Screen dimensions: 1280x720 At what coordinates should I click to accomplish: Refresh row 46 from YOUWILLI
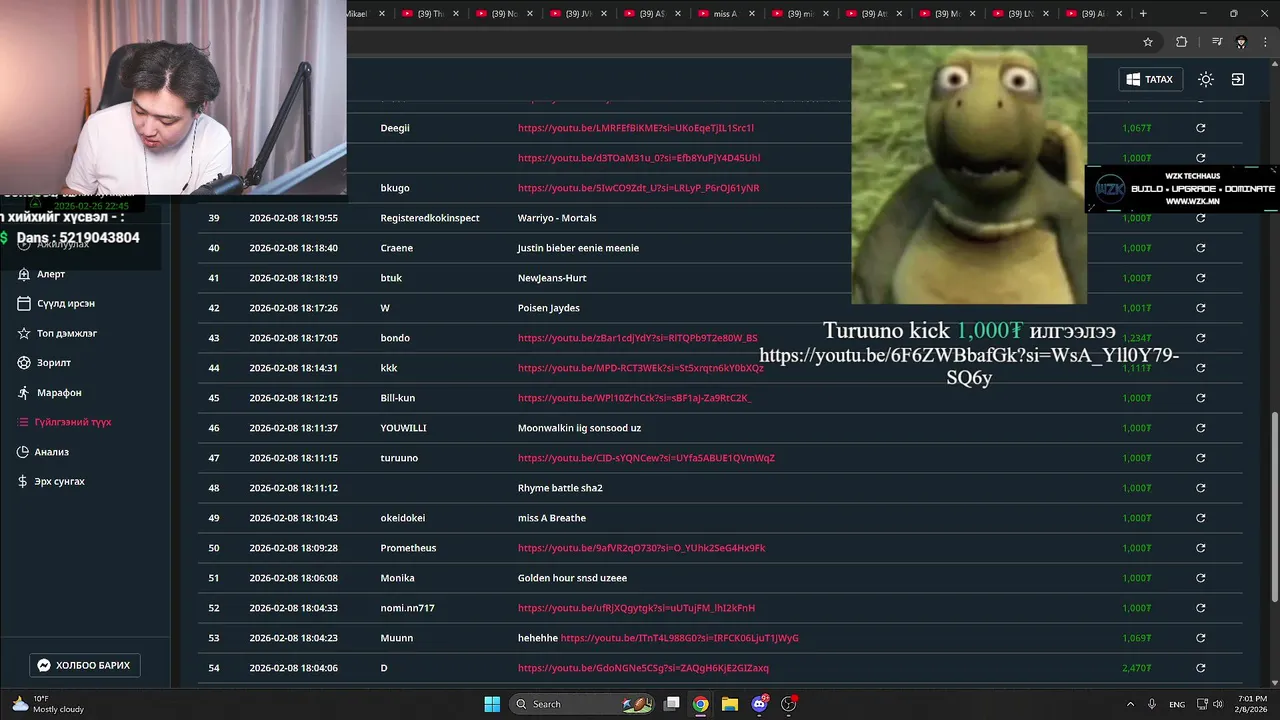tap(1200, 428)
